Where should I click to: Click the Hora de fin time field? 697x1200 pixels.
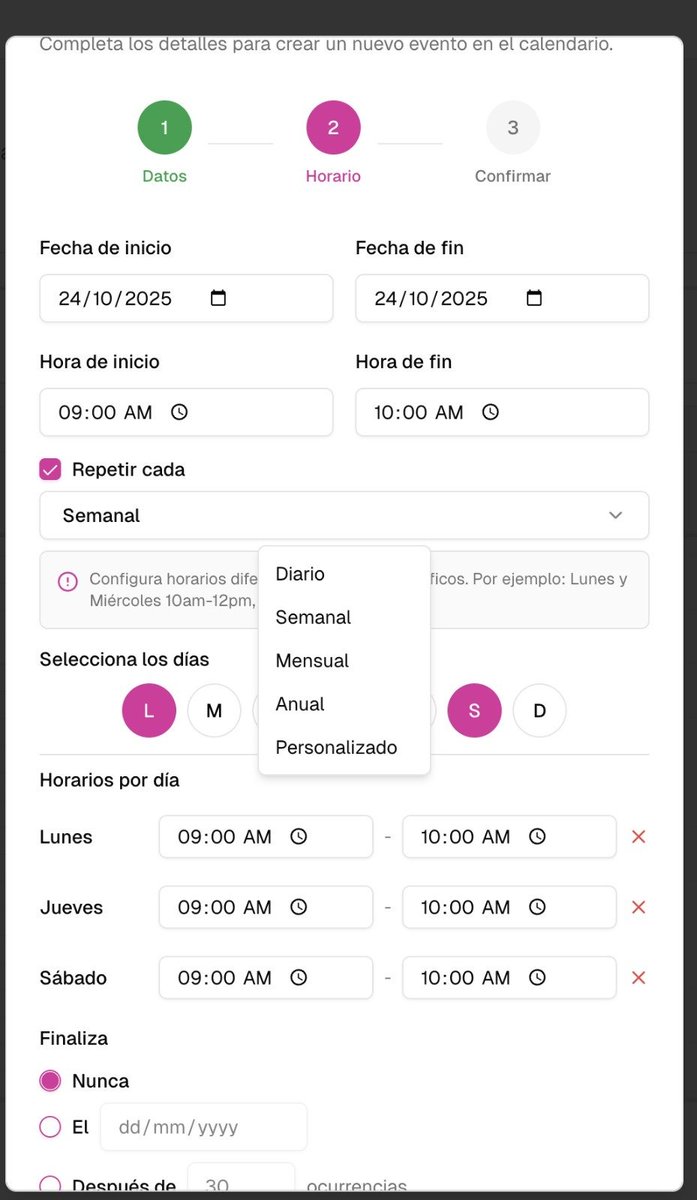tap(502, 412)
